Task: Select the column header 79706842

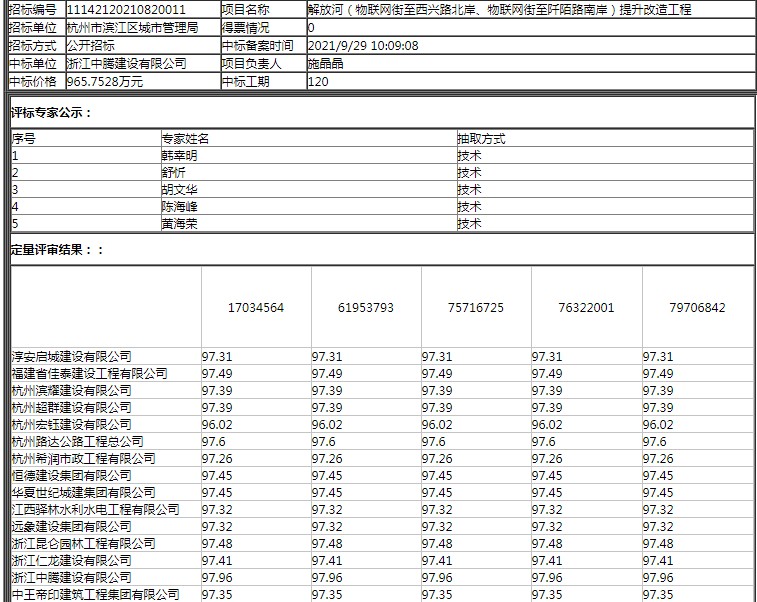Action: [697, 308]
